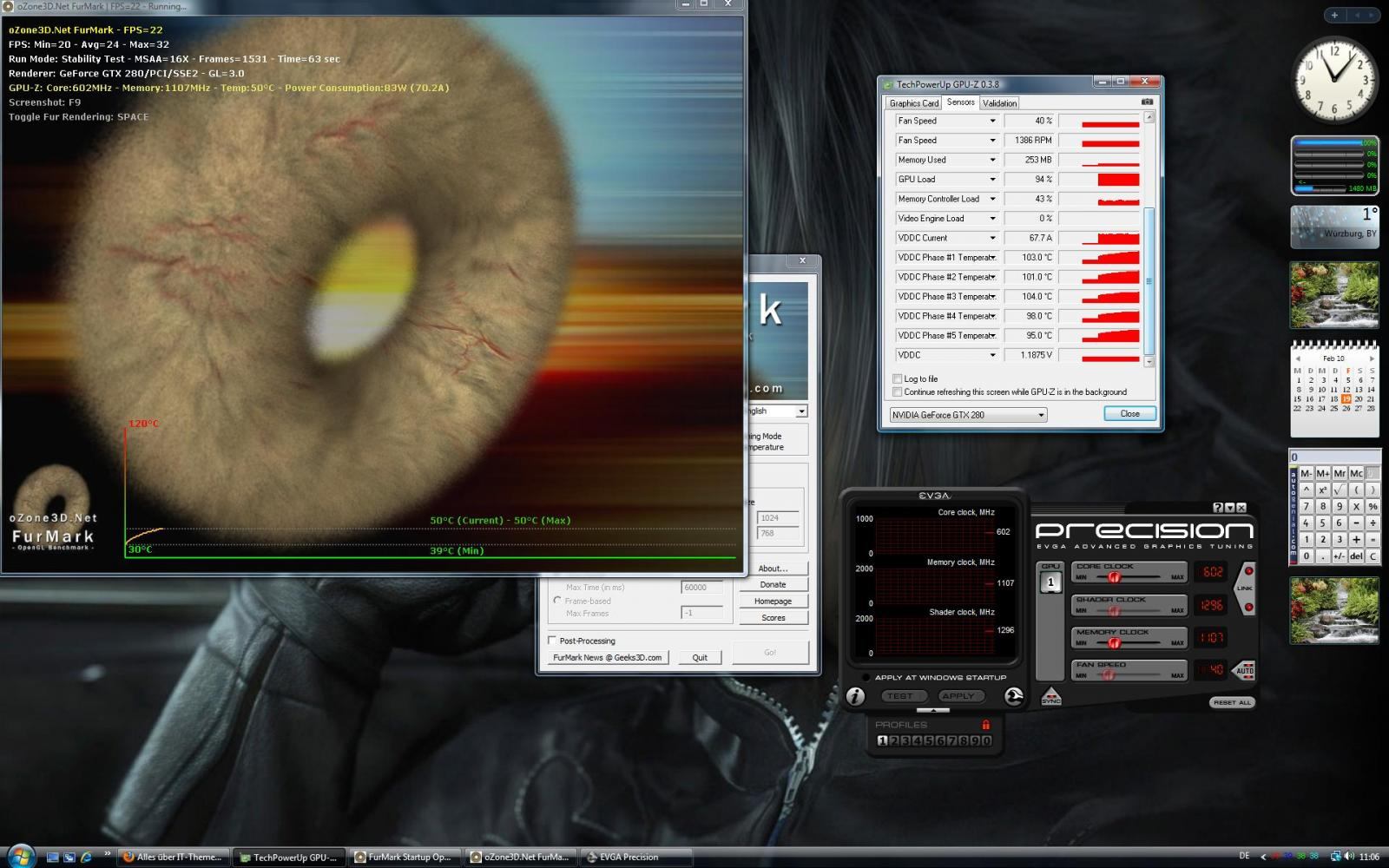Click the FurMark Donate button
Screen dimensions: 1389x868
[x=773, y=585]
